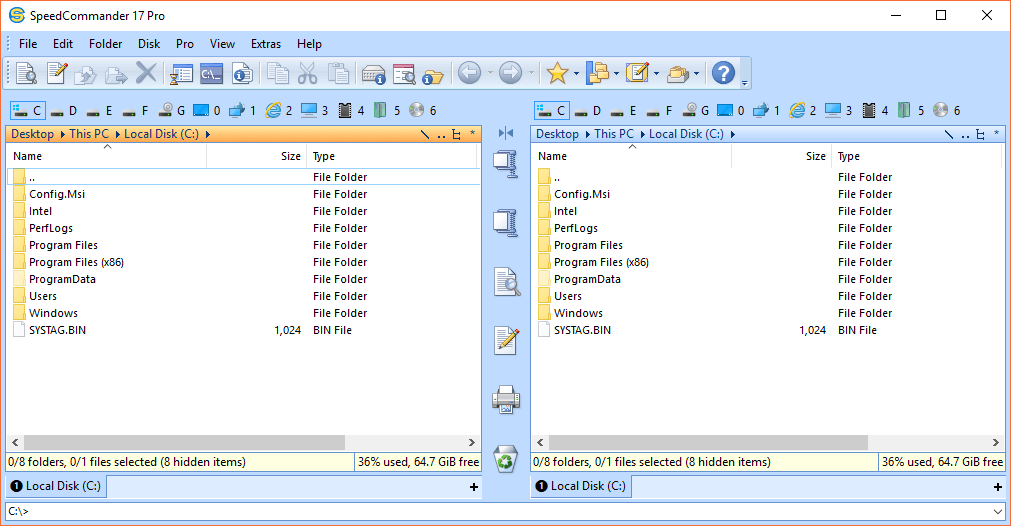Select Users folder in right panel

(567, 297)
